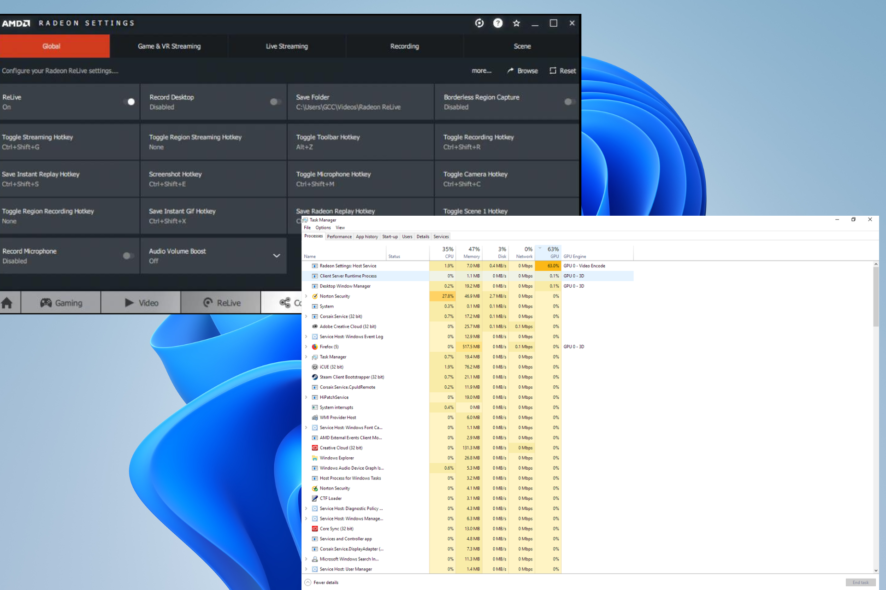Switch to Task Manager's Services tab

point(441,237)
